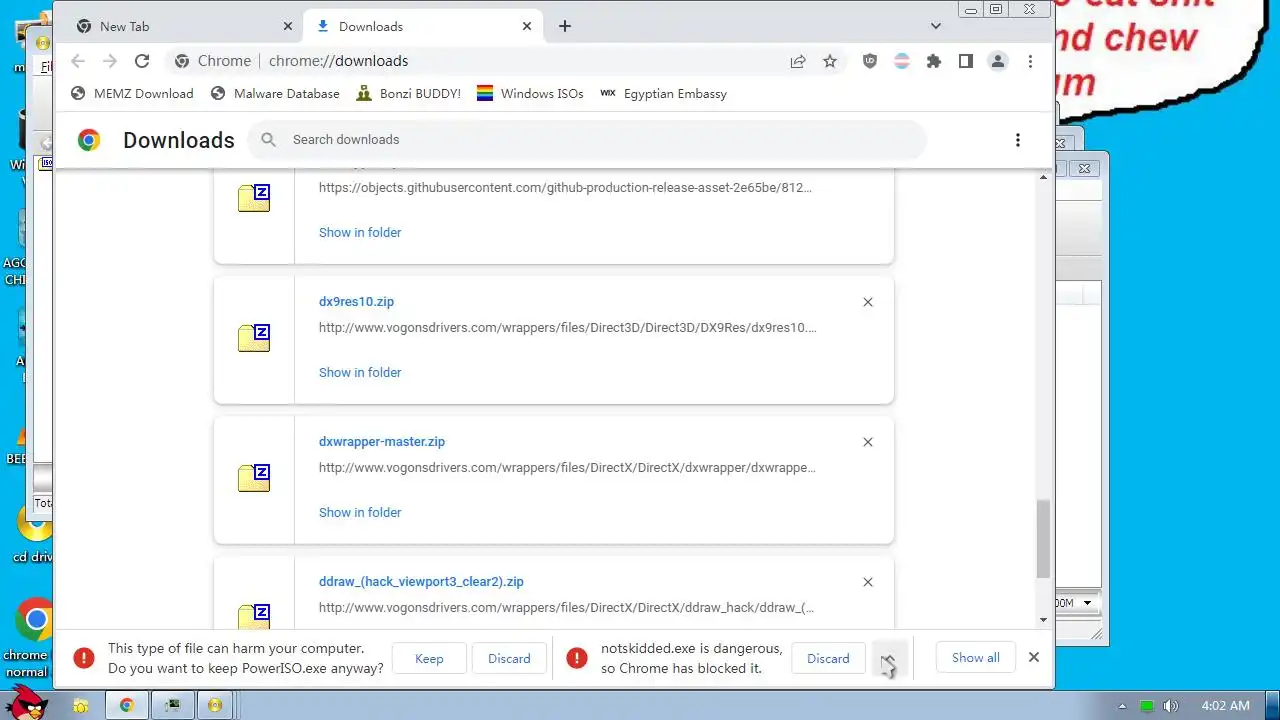Click the downloads page scrollbar thumb

pos(1043,538)
